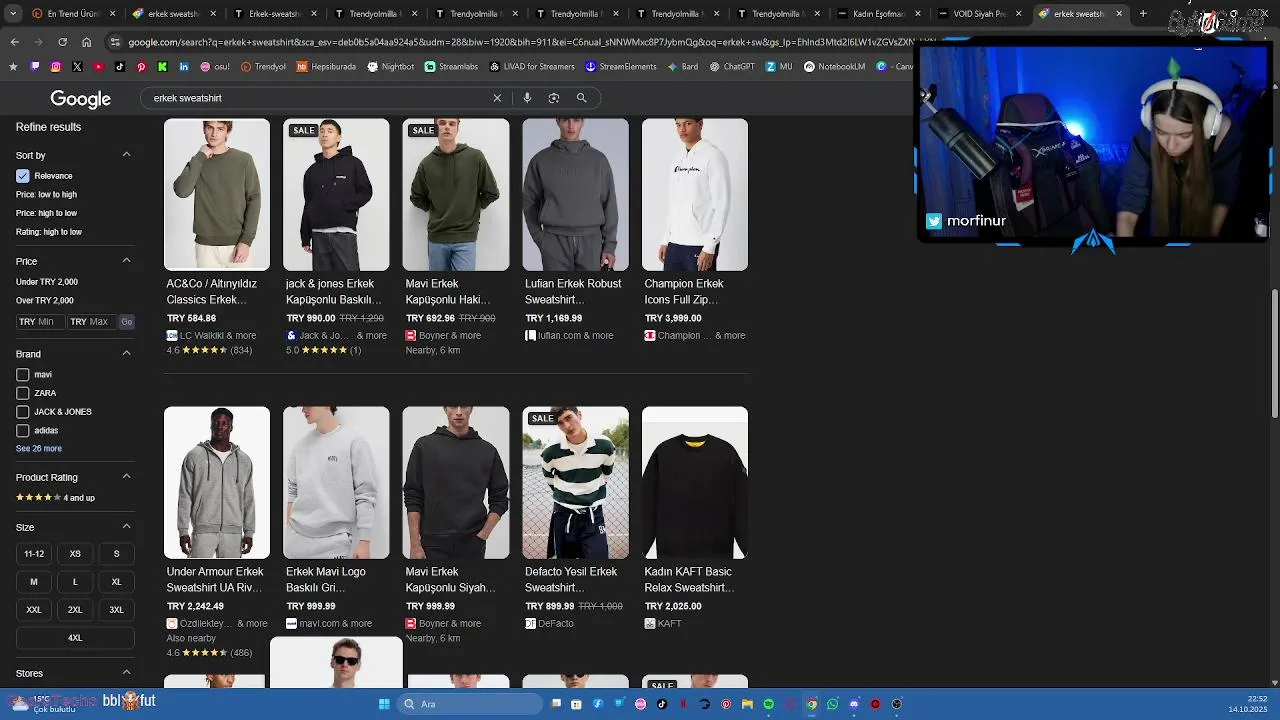
Task: Click the TRY Max price field
Action: [x=91, y=322]
